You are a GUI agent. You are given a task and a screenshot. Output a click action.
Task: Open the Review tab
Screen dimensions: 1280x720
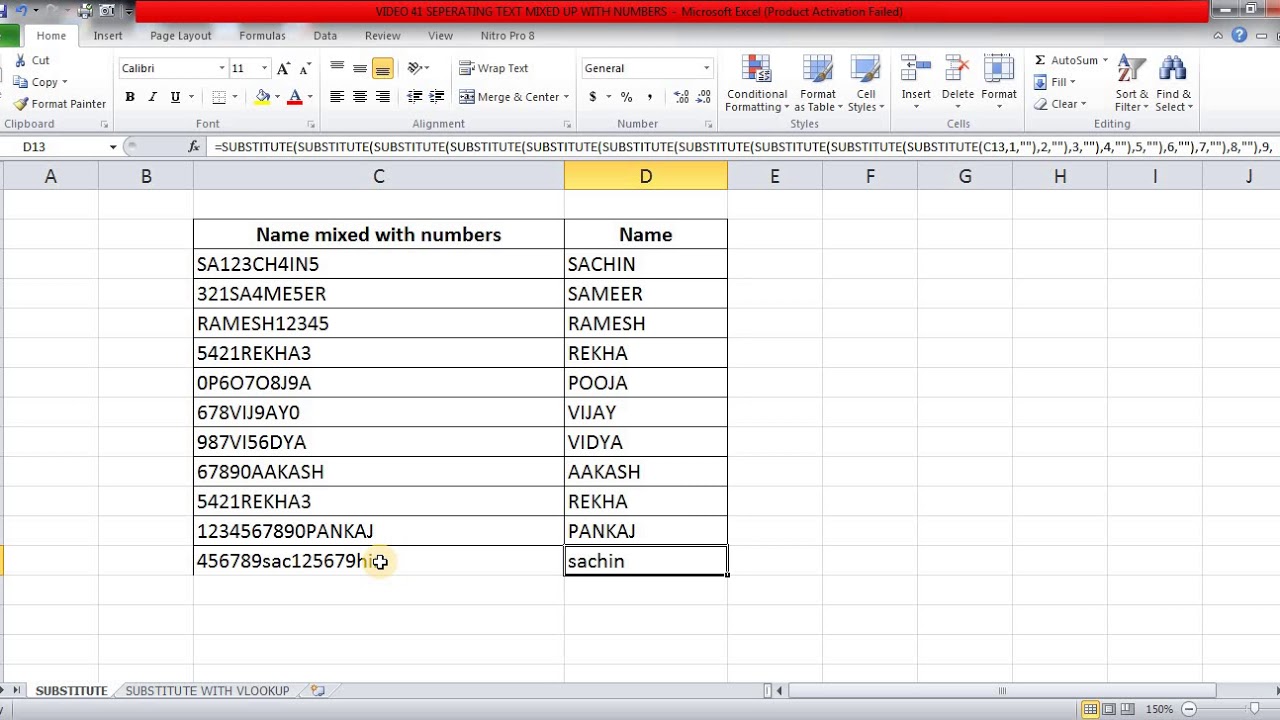coord(382,35)
